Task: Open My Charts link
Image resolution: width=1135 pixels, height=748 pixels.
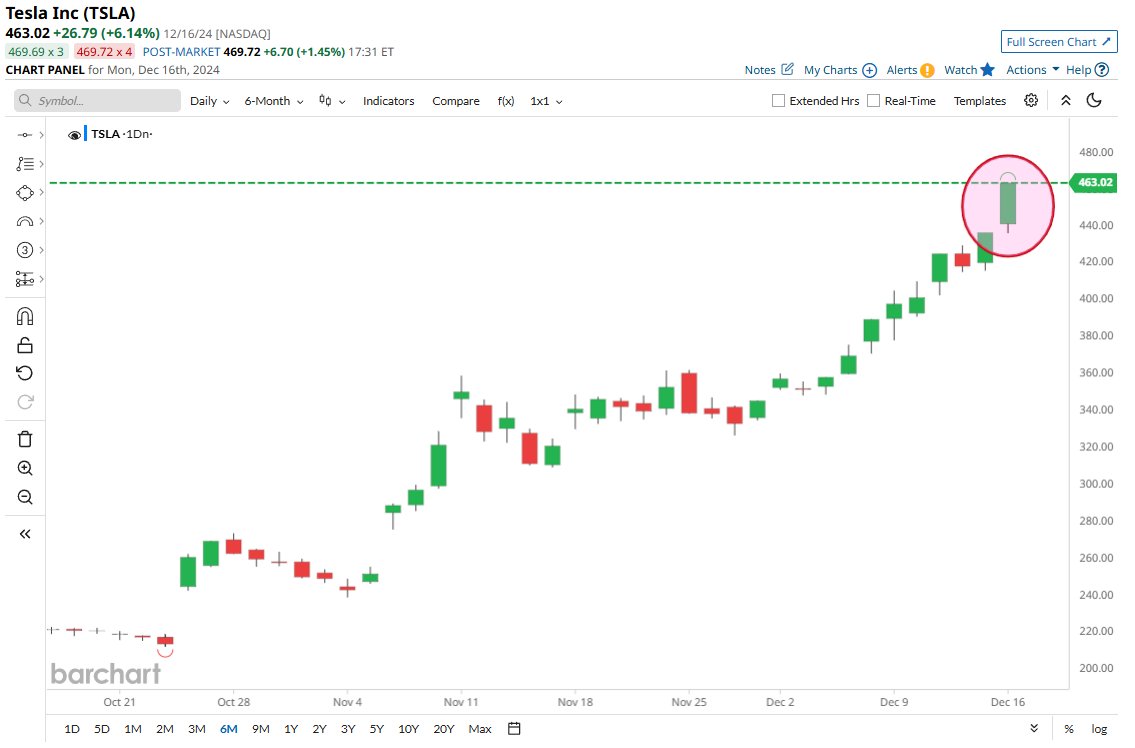Action: click(840, 70)
